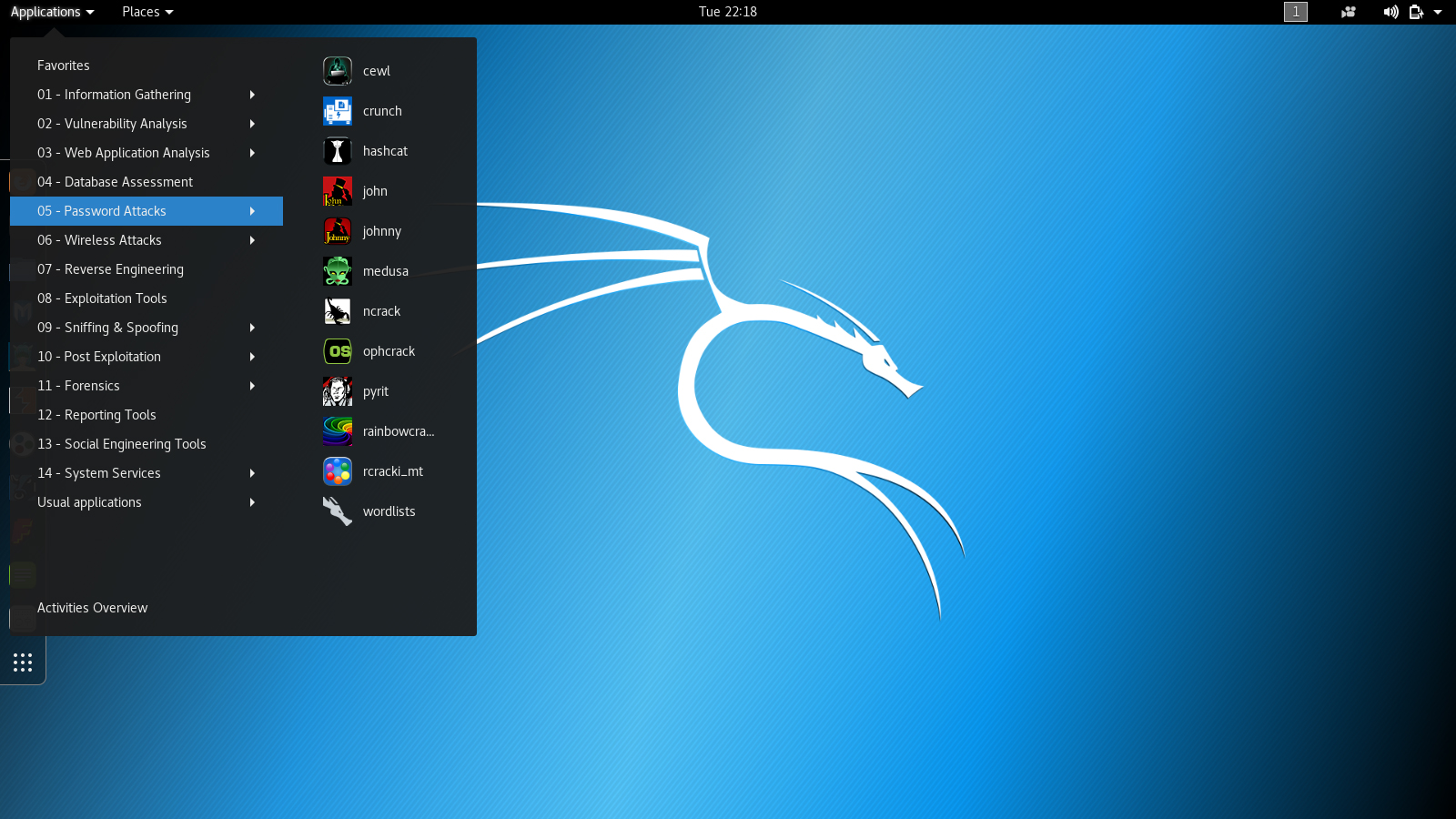Click the johnny text label
1456x819 pixels.
coord(382,232)
